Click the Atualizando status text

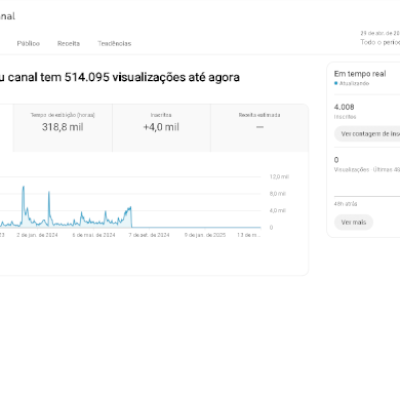point(354,83)
